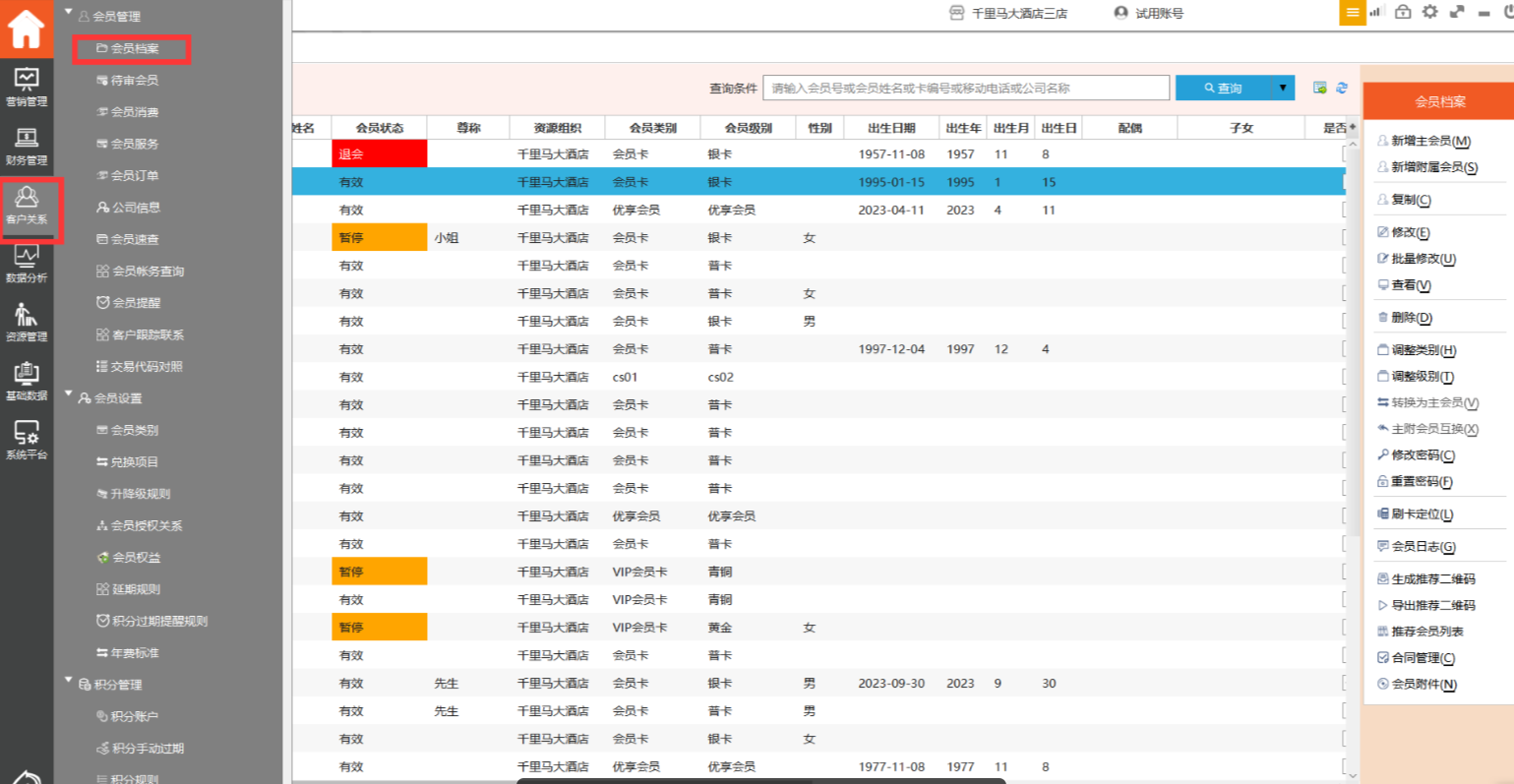Viewport: 1514px width, 784px height.
Task: Tick the checkbox in the 1997-12-04 birthday row
Action: coord(1344,349)
